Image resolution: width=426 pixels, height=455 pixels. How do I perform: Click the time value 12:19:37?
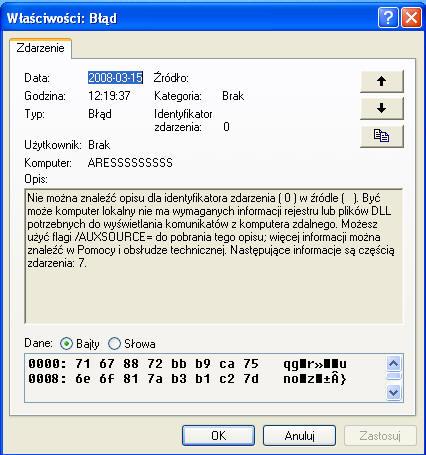(x=109, y=96)
